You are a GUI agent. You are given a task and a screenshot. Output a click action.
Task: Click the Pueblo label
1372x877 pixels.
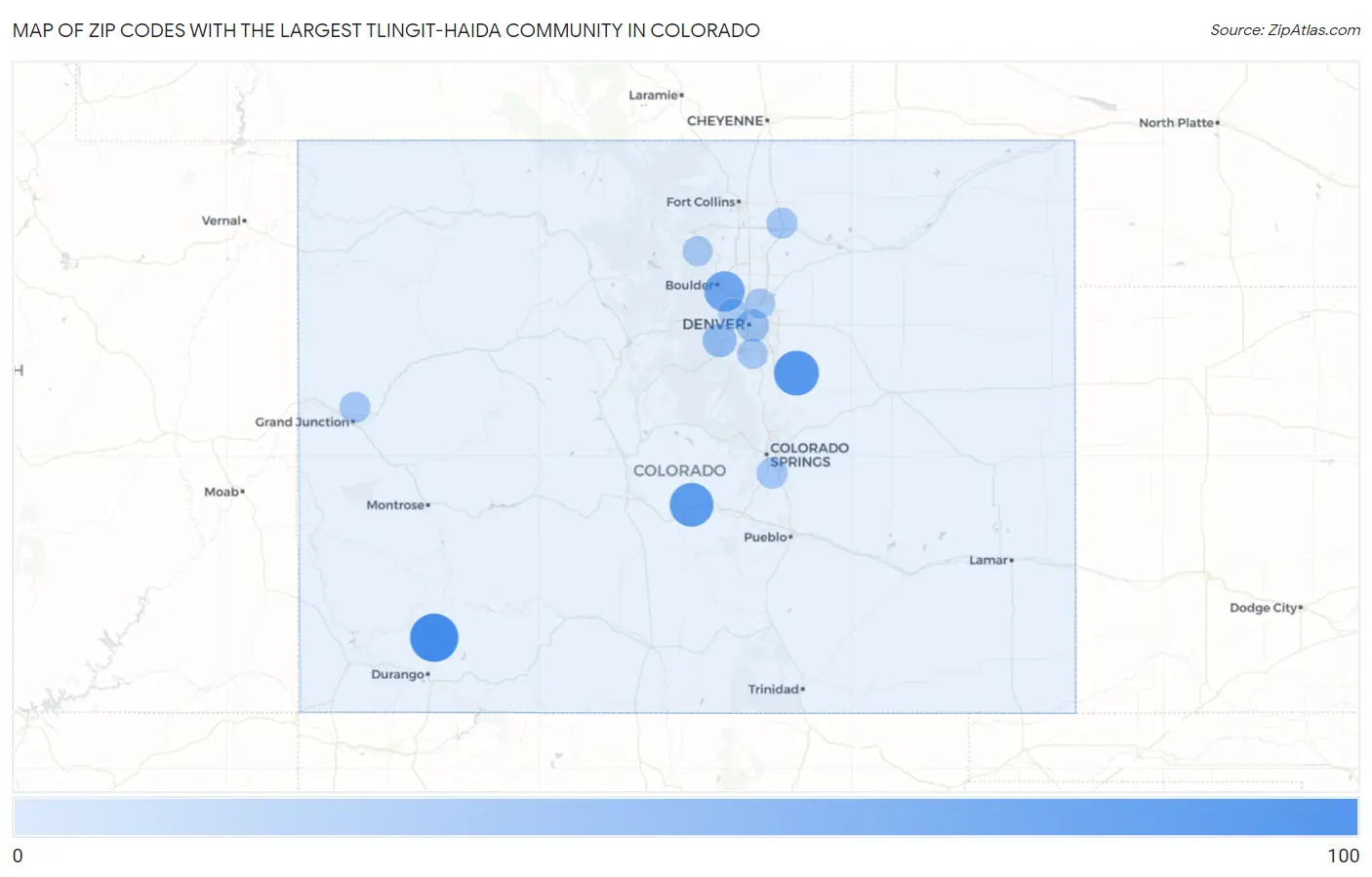[765, 538]
